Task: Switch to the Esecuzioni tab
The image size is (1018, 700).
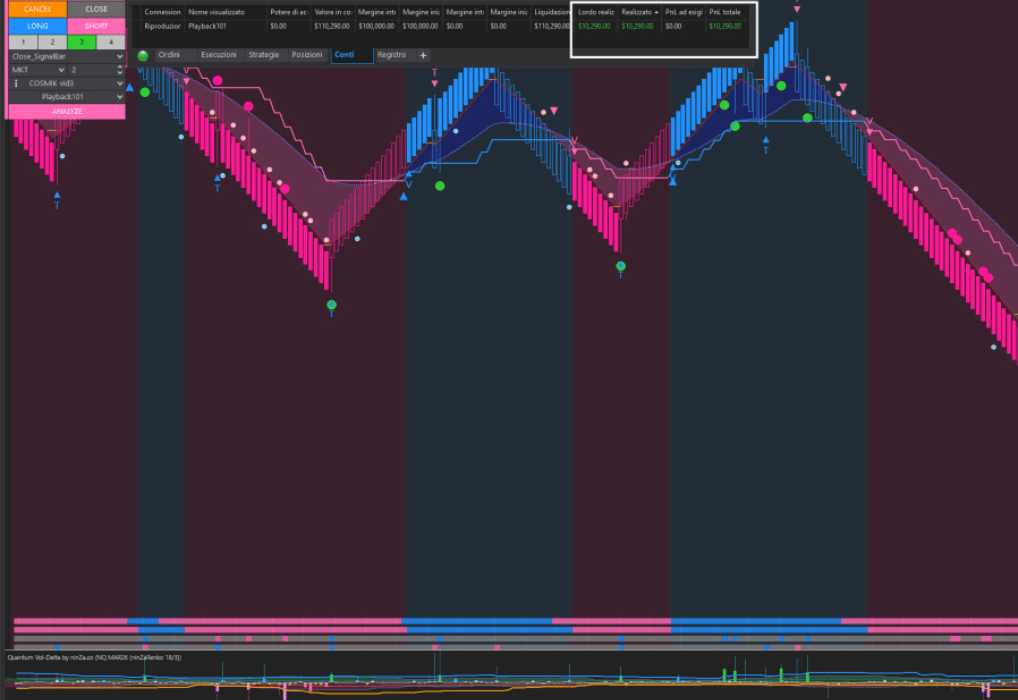Action: [219, 55]
